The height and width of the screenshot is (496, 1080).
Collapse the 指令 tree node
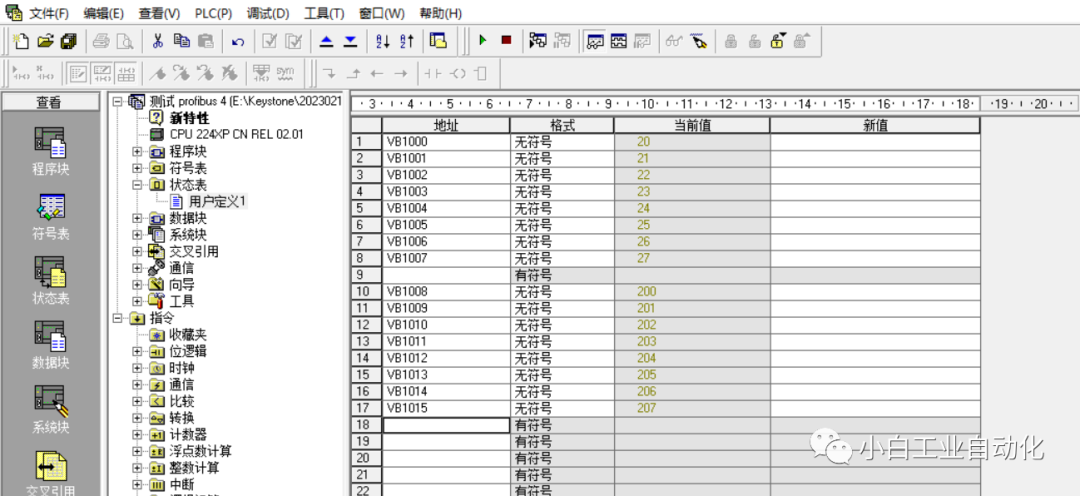[x=118, y=318]
